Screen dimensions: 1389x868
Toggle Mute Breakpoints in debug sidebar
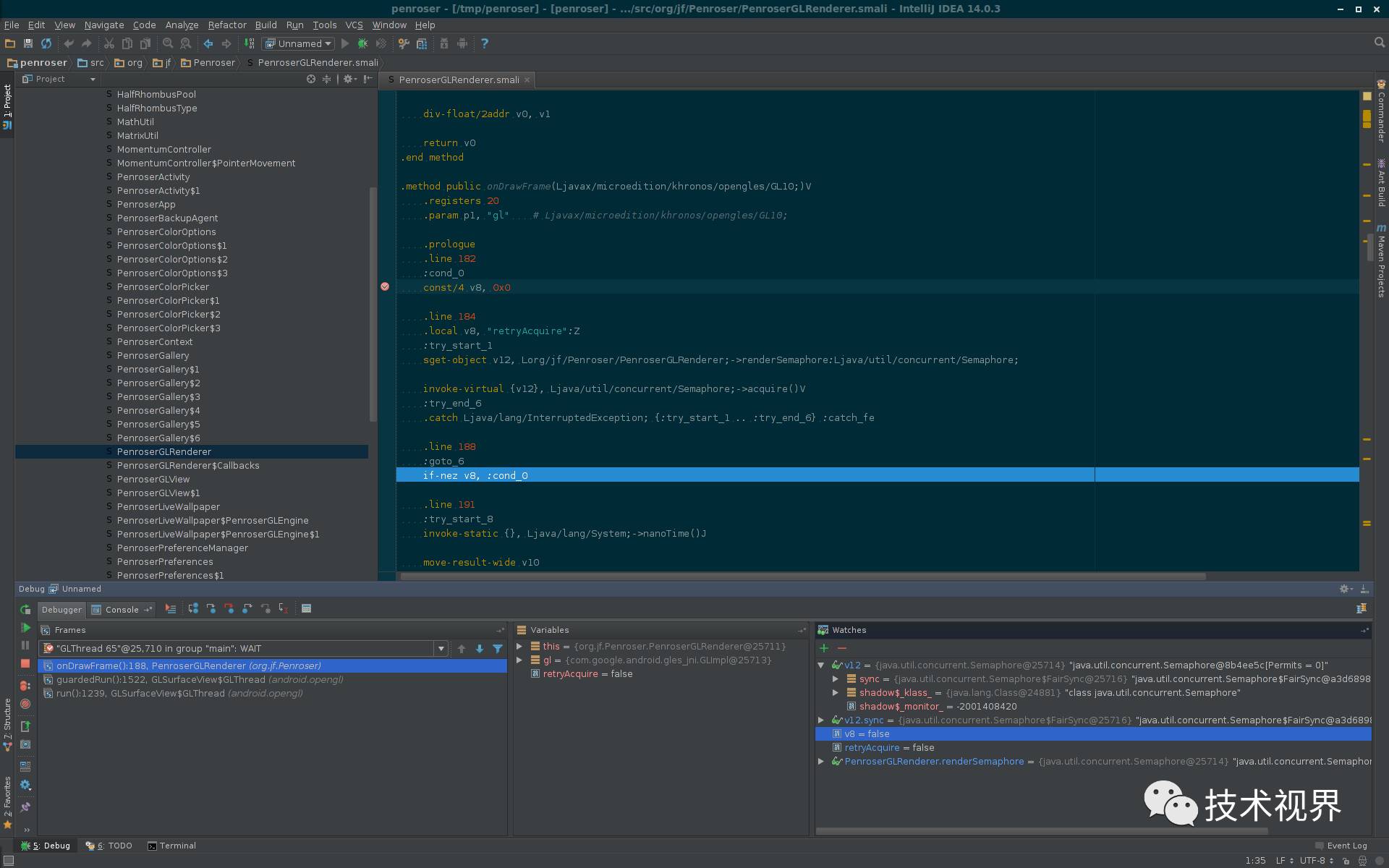(25, 703)
